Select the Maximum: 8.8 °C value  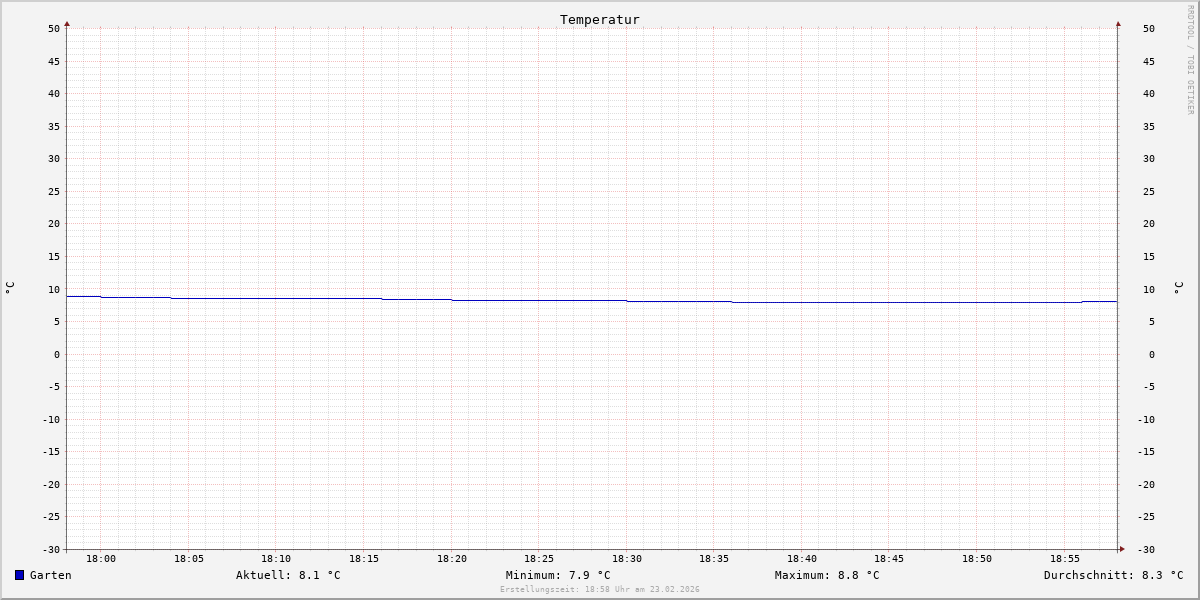click(827, 575)
